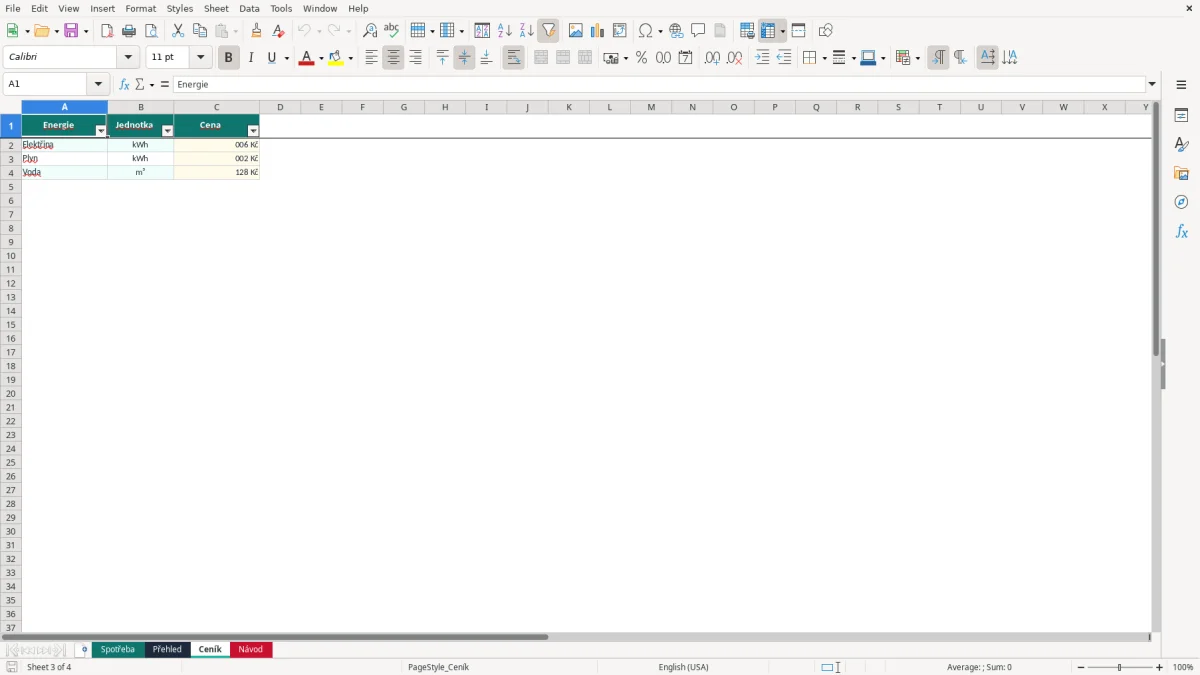The image size is (1200, 675).
Task: Select column D header
Action: (x=280, y=107)
